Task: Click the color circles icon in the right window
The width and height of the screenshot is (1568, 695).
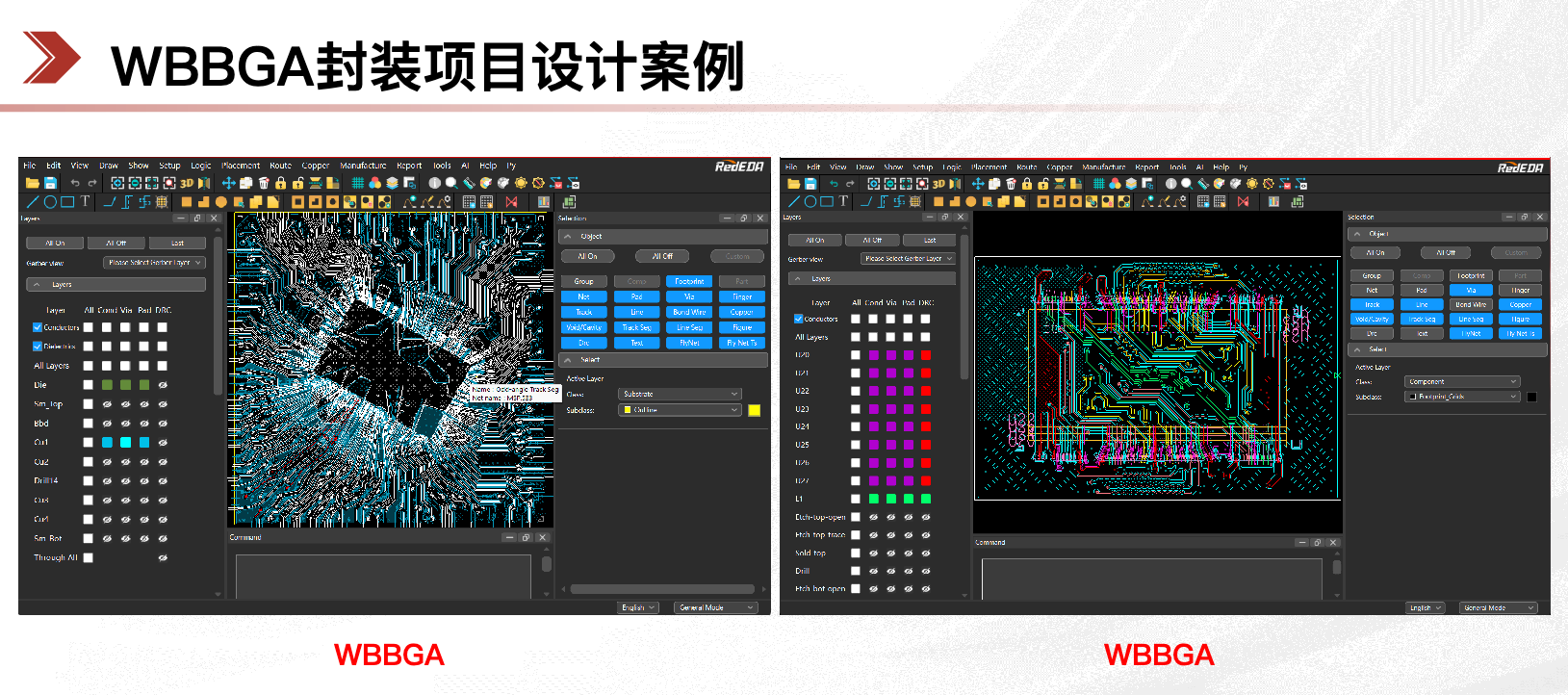Action: [x=1115, y=184]
